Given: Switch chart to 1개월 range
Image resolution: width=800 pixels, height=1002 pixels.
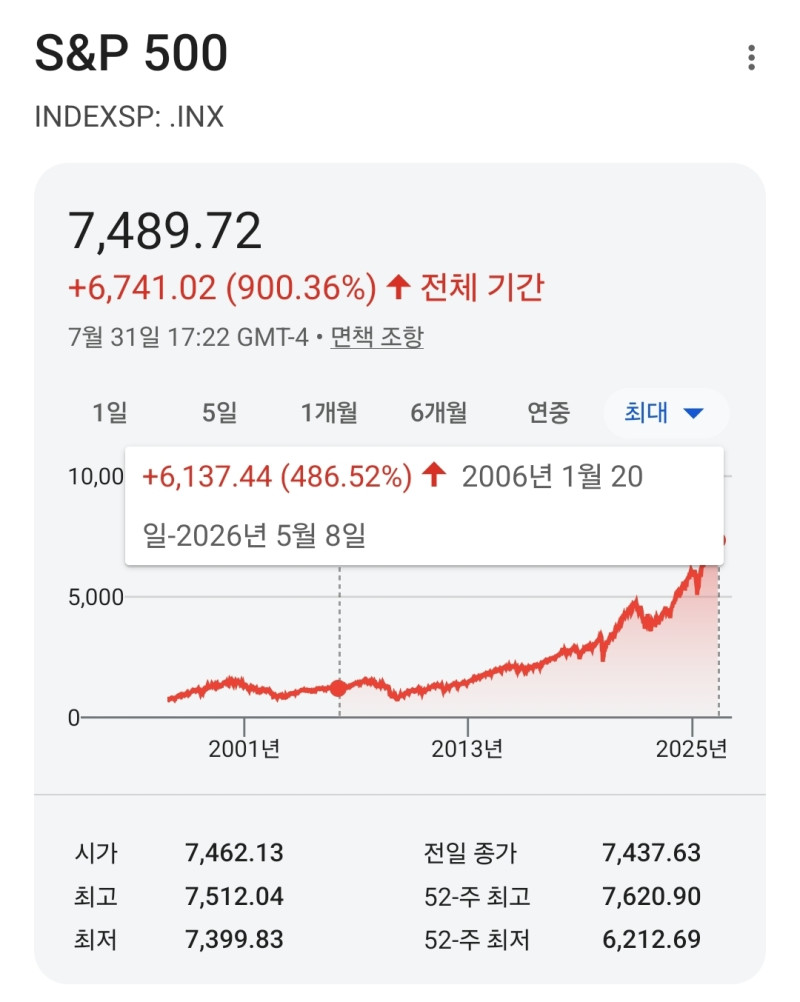Looking at the screenshot, I should tap(329, 413).
